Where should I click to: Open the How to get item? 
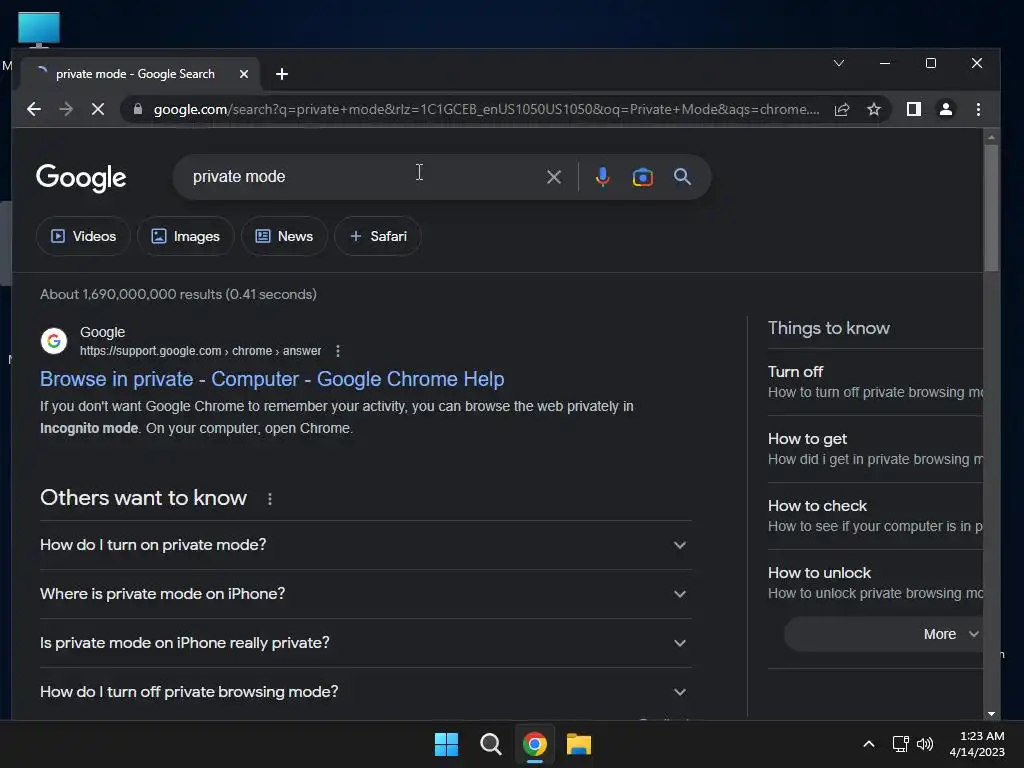(x=875, y=449)
